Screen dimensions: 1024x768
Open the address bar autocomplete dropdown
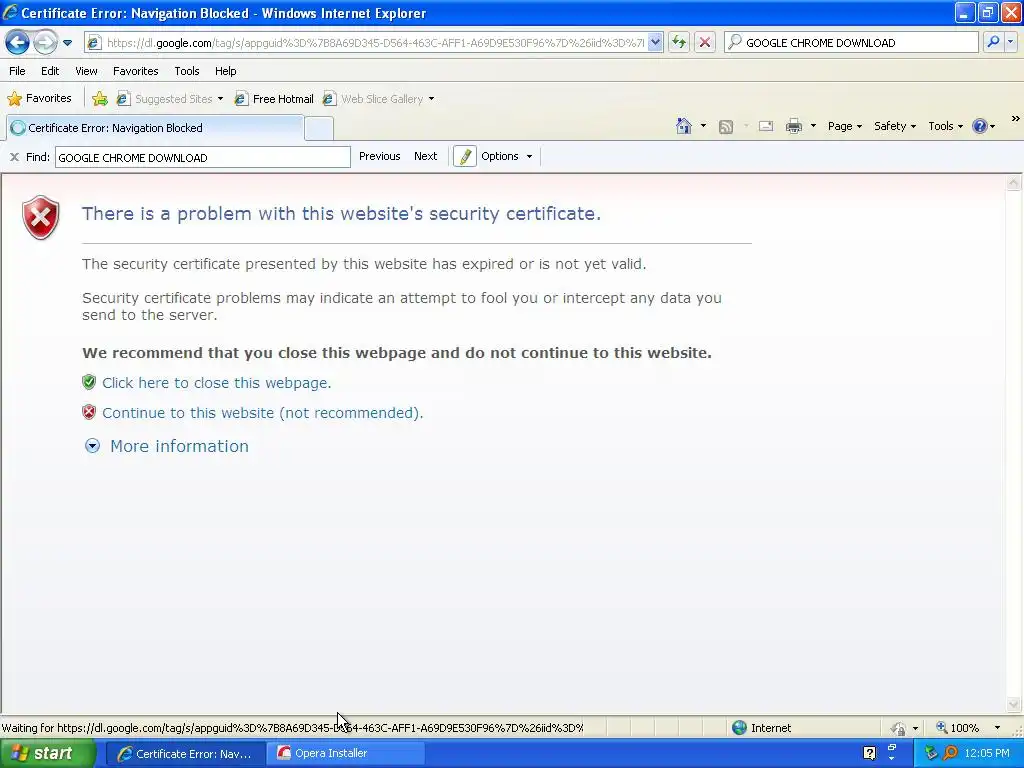655,43
